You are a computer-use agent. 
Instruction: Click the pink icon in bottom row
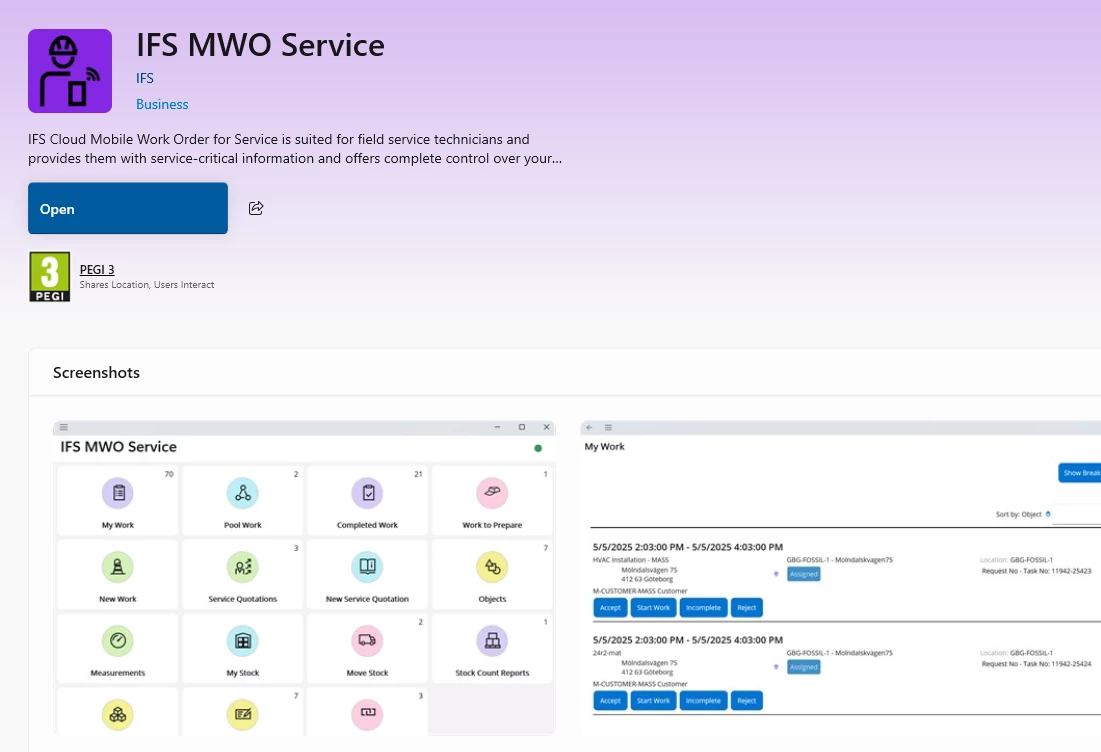coord(367,715)
